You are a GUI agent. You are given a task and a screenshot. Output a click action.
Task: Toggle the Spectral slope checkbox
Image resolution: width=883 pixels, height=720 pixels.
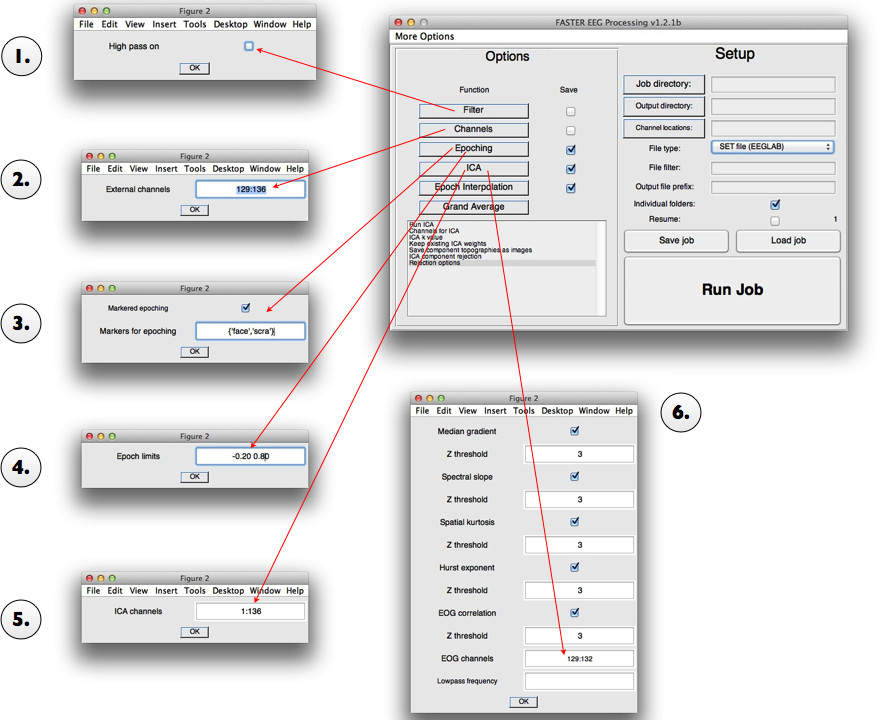[574, 476]
